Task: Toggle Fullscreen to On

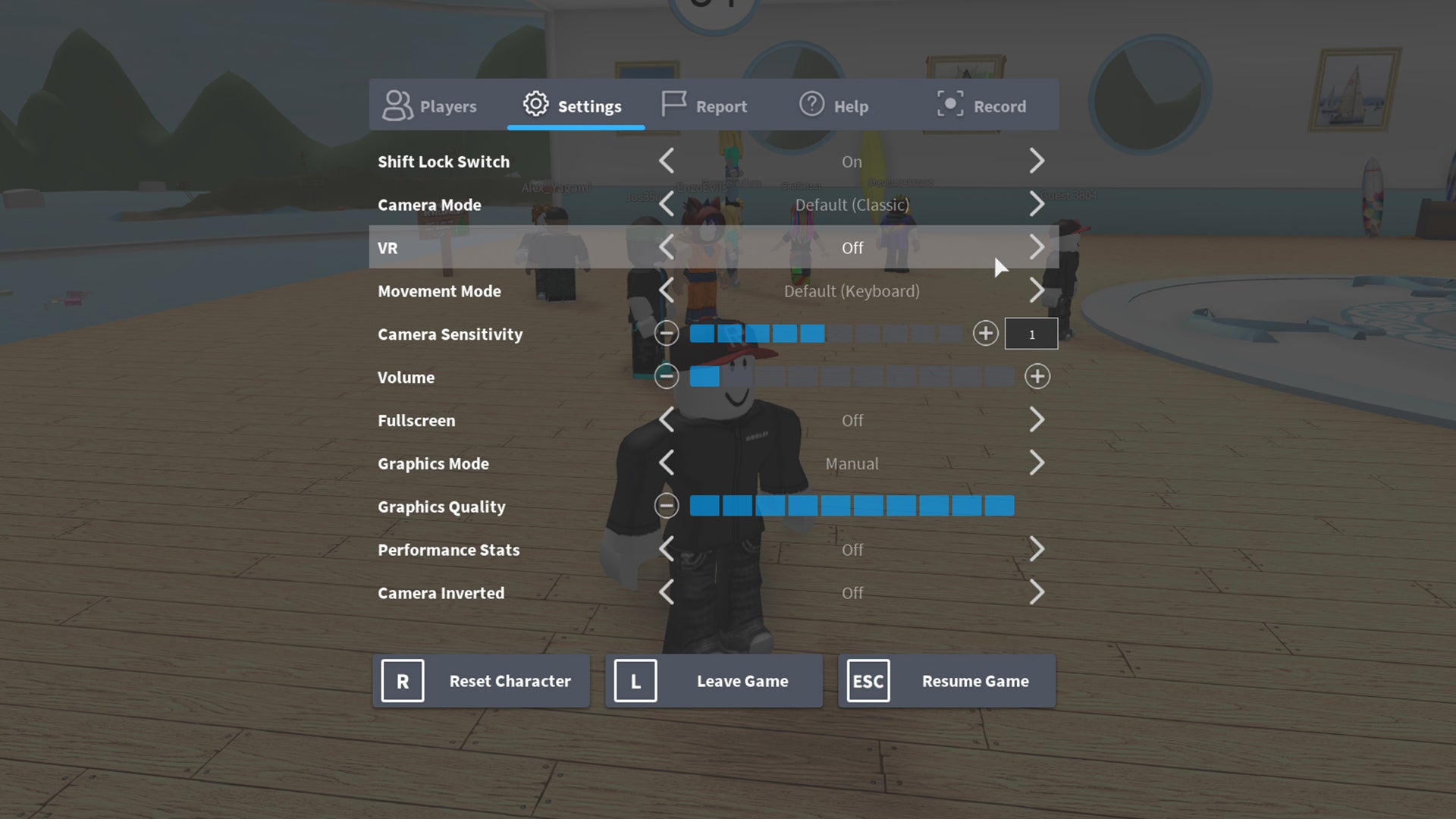Action: click(x=1036, y=420)
